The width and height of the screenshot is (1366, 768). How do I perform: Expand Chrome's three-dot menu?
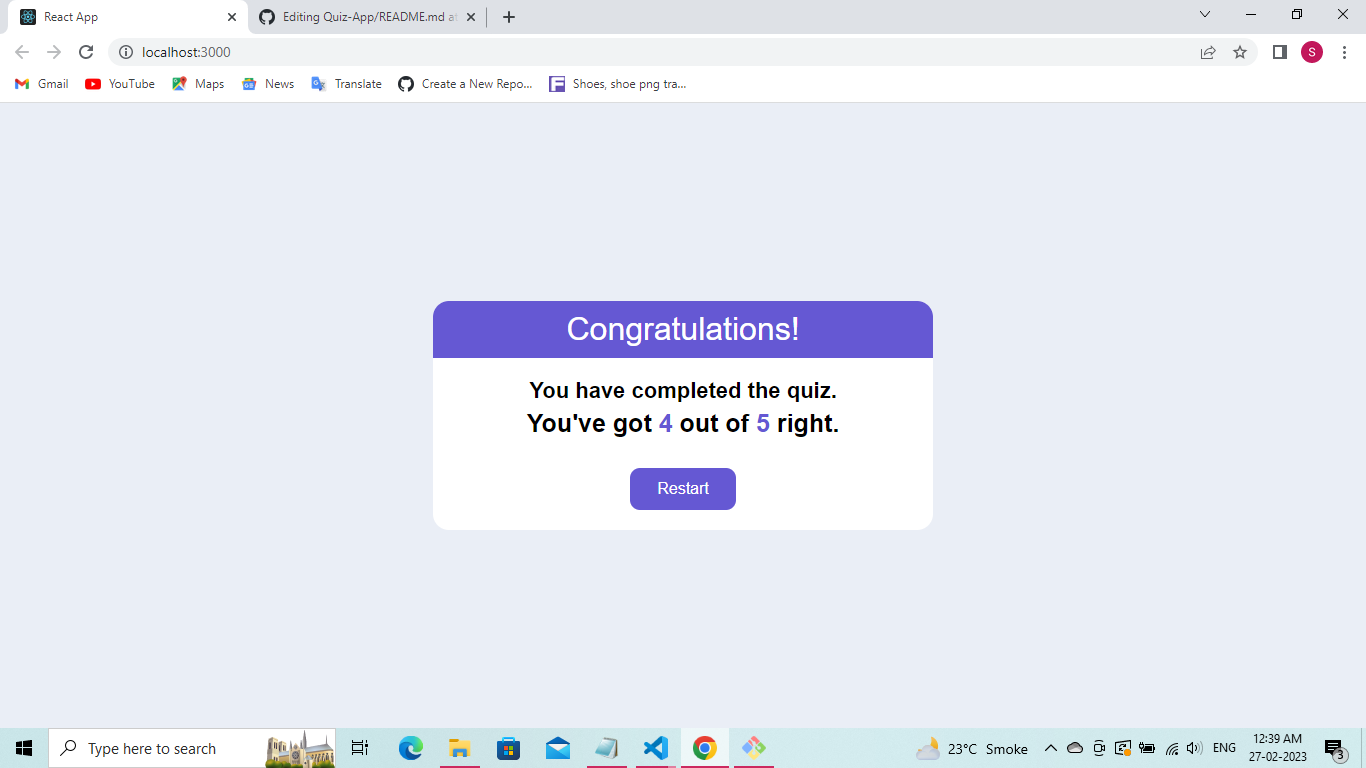click(x=1344, y=52)
